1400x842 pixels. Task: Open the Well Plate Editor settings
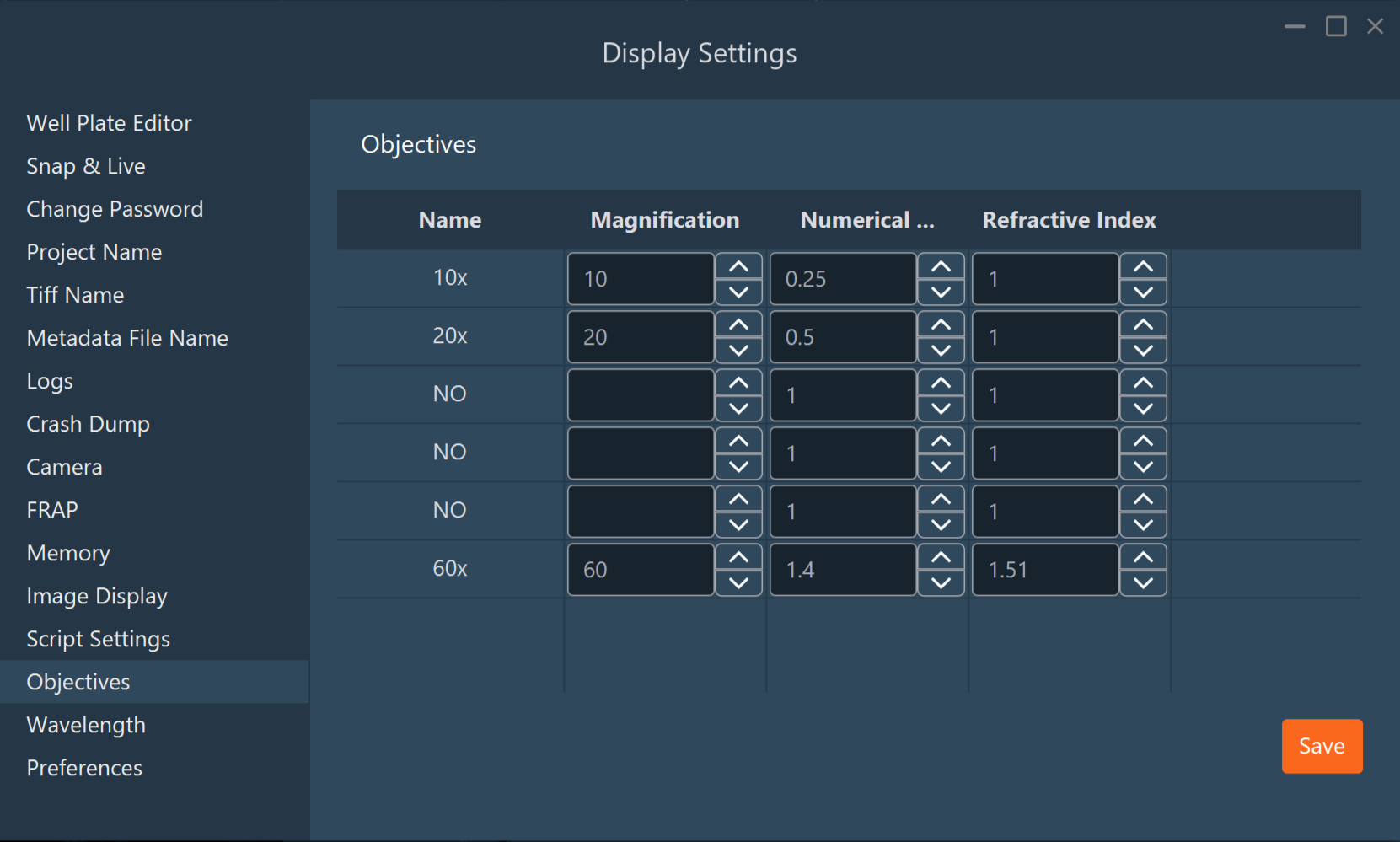coord(109,122)
